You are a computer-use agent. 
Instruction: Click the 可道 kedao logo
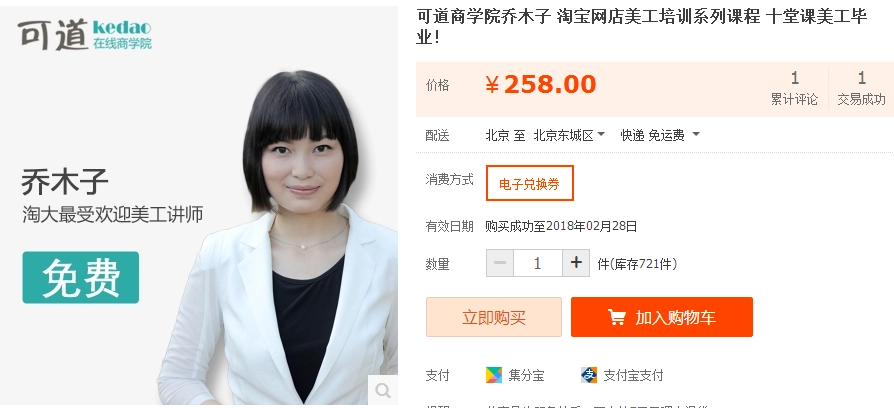click(x=84, y=35)
